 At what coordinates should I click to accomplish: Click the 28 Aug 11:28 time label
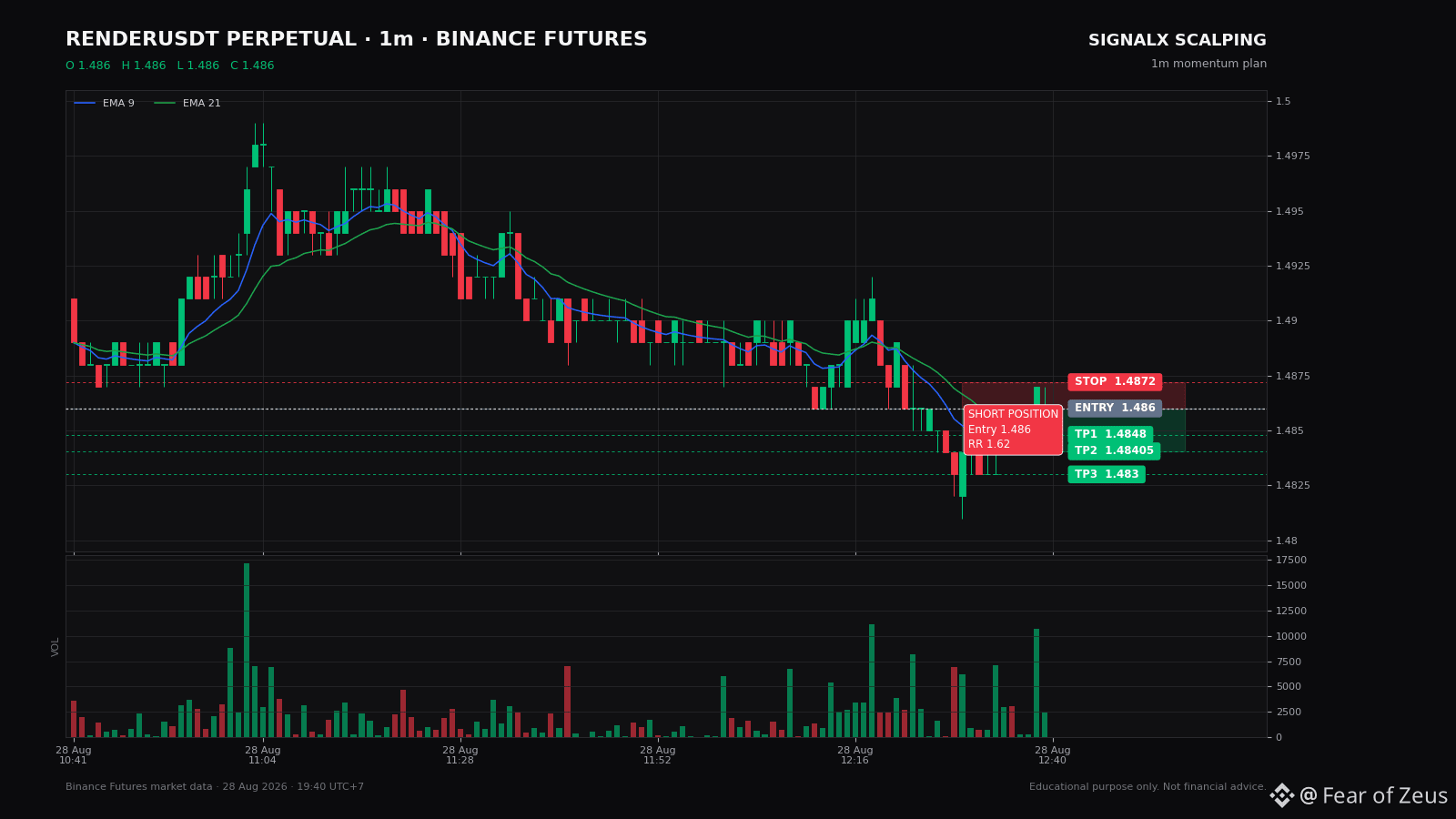point(460,755)
